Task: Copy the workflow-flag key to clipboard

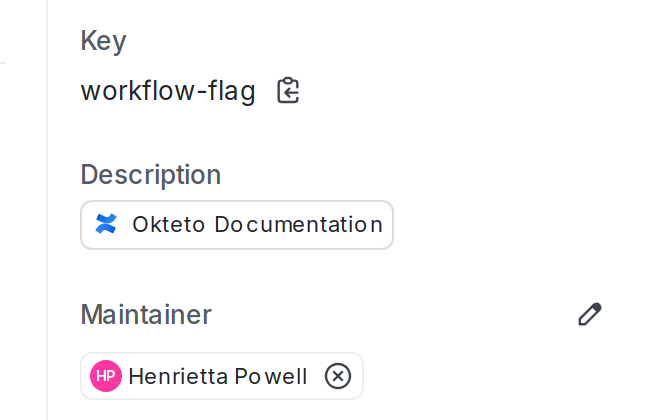Action: point(288,91)
